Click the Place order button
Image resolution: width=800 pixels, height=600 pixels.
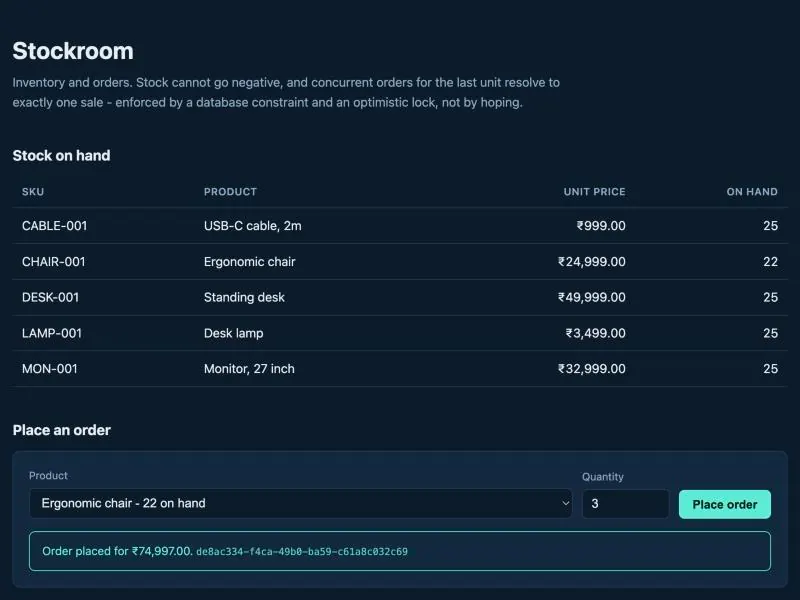click(724, 505)
